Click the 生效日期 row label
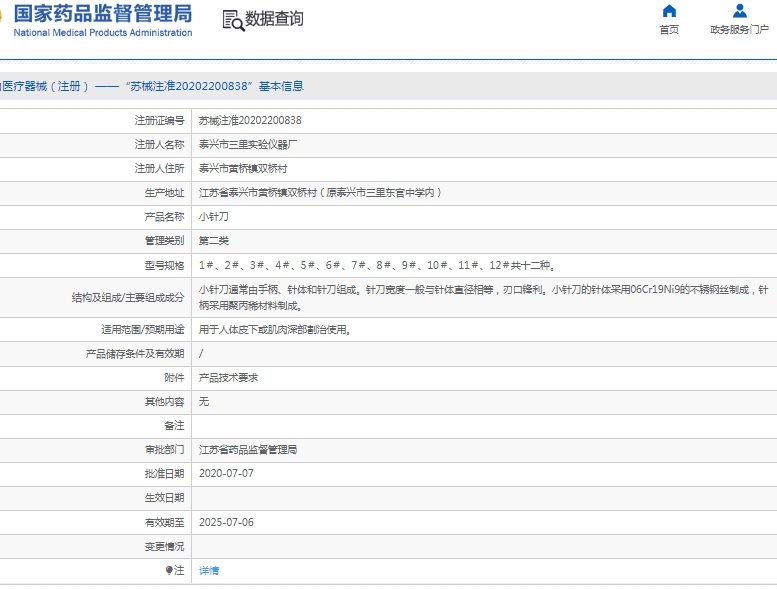 click(164, 498)
